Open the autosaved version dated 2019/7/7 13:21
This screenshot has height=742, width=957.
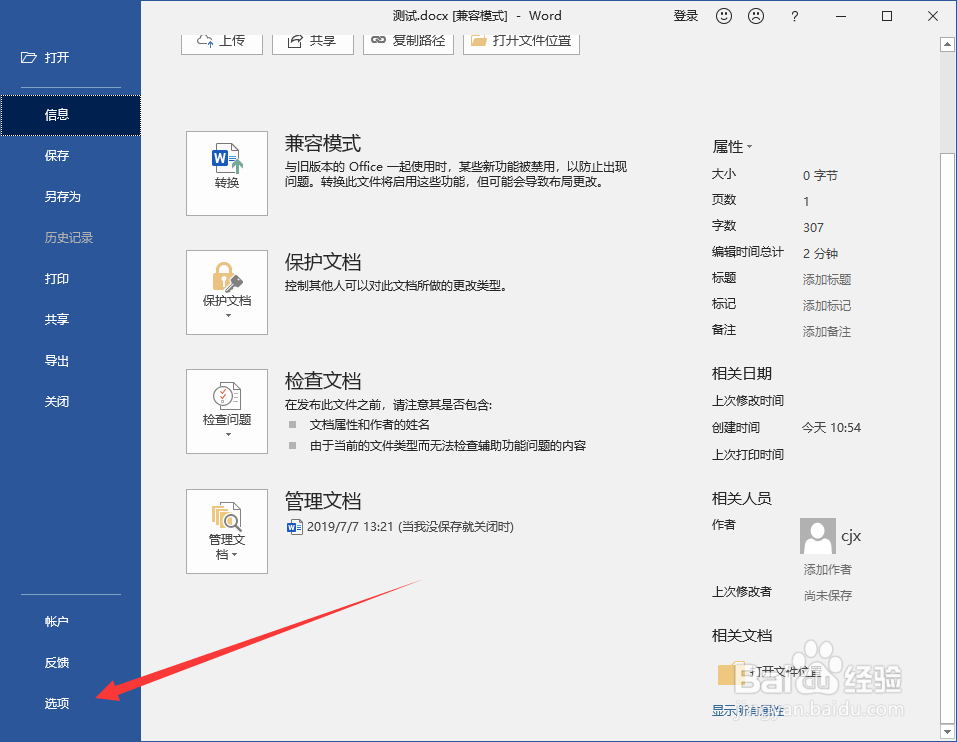click(400, 527)
